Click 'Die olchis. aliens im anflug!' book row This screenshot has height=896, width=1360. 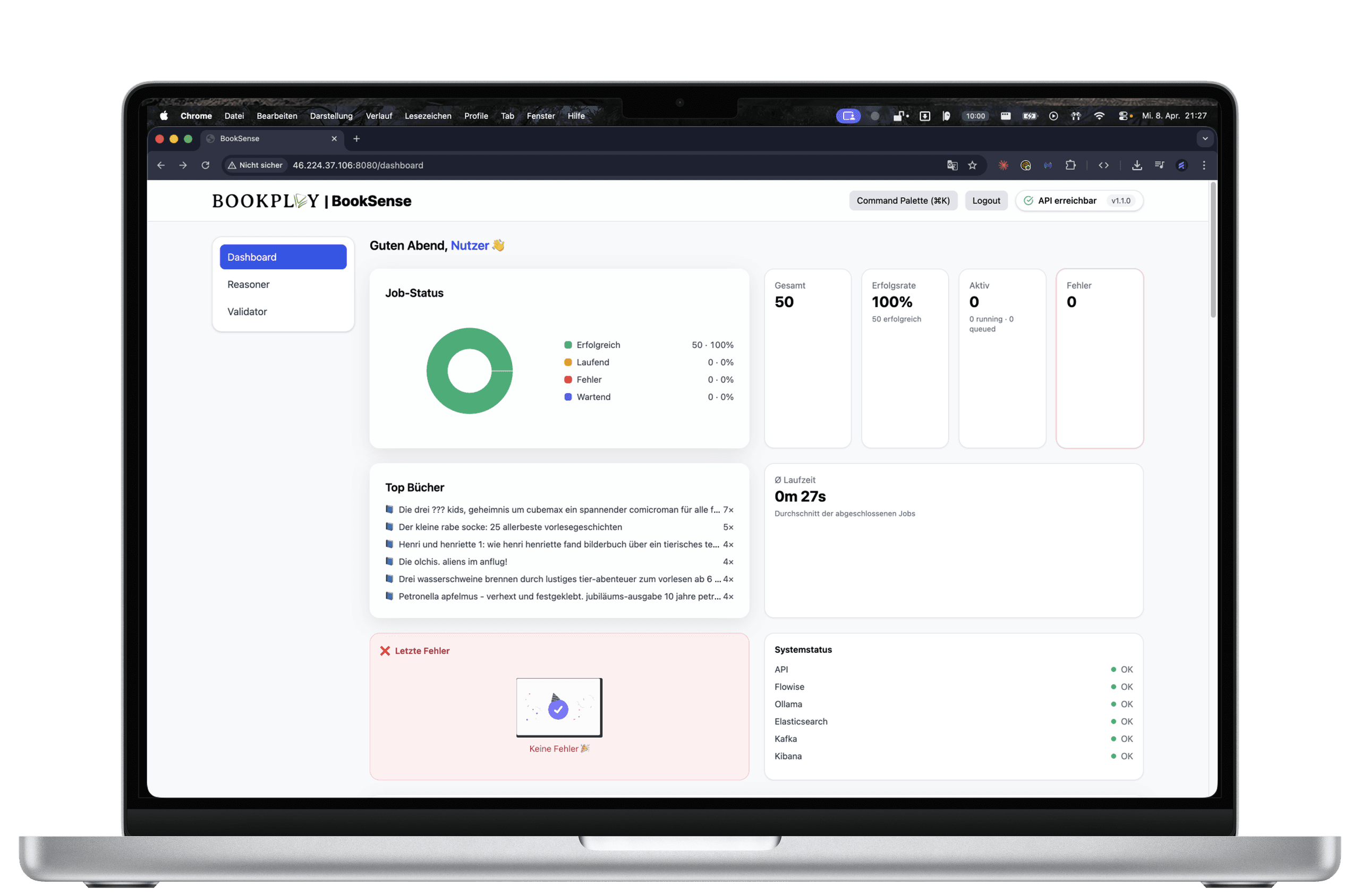click(559, 562)
